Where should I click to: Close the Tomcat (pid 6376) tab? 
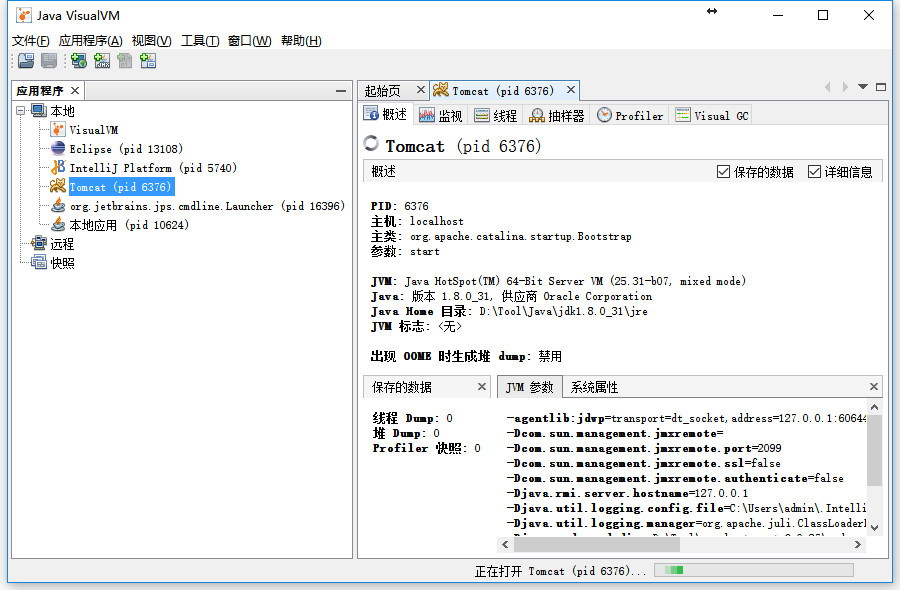pos(571,90)
